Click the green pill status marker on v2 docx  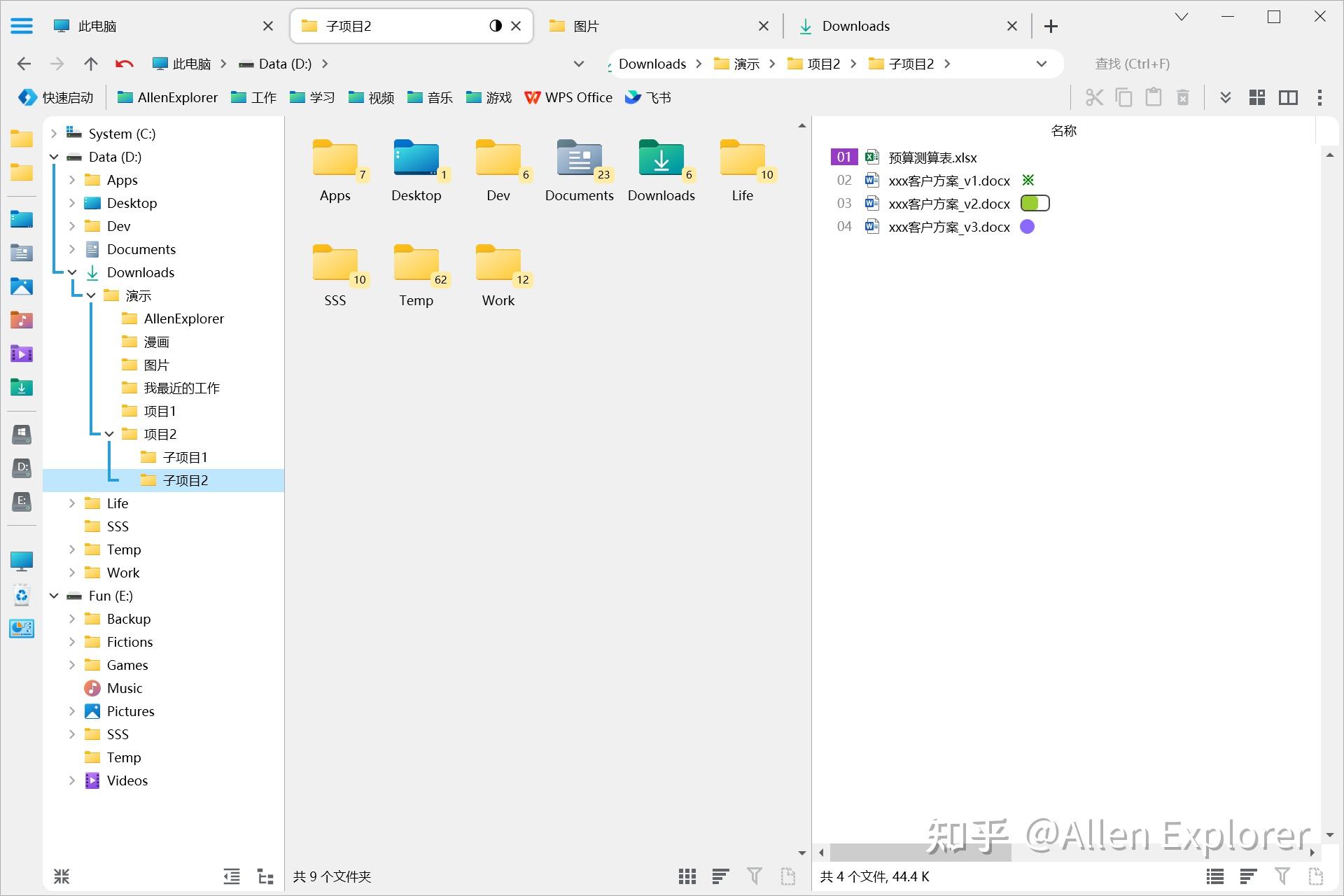pos(1035,203)
